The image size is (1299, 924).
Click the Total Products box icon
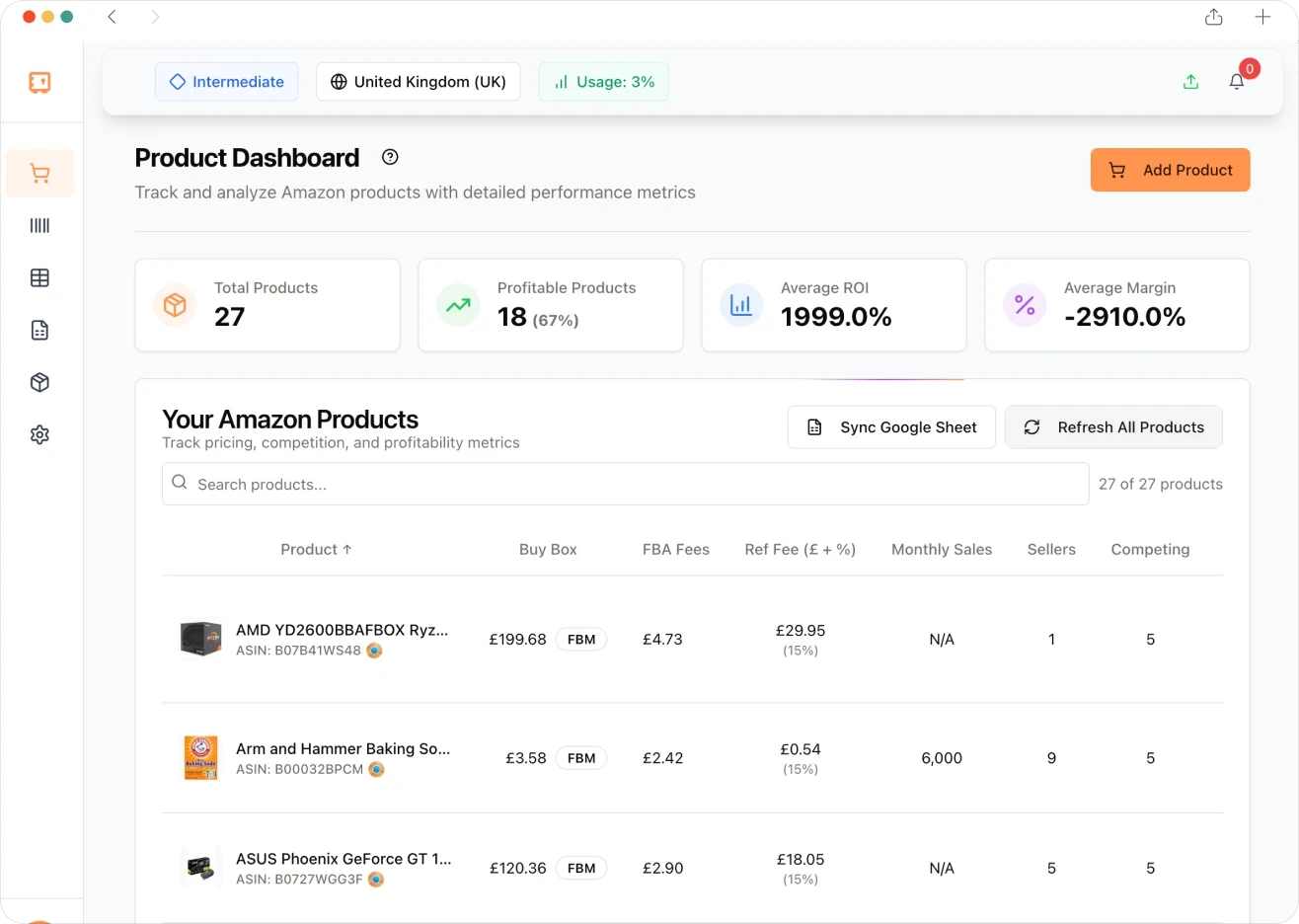(x=175, y=305)
